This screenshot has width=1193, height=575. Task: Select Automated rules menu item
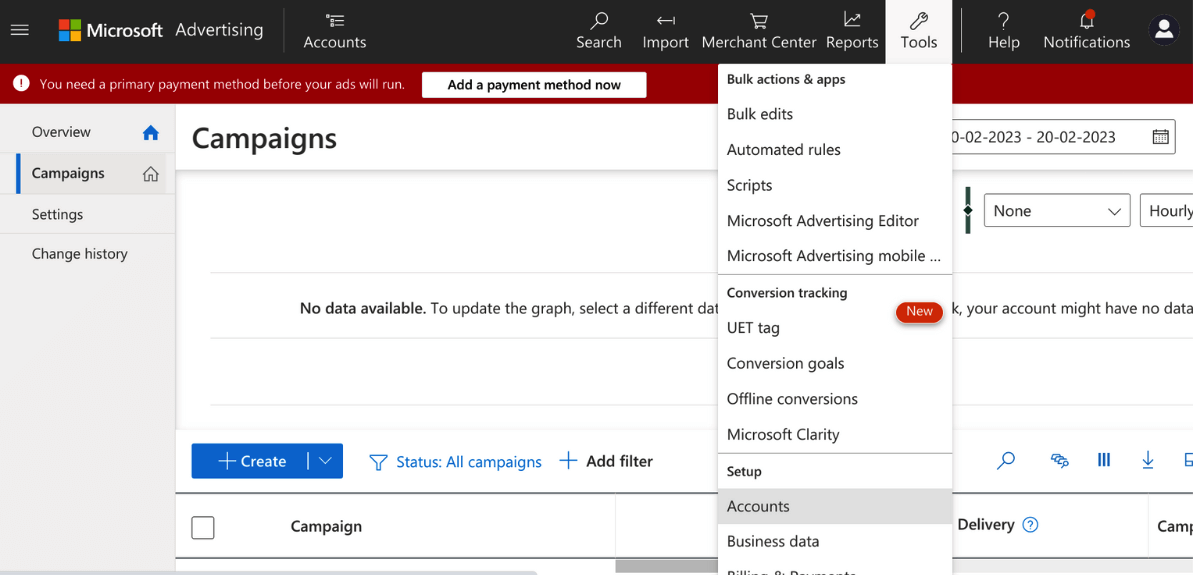tap(835, 150)
